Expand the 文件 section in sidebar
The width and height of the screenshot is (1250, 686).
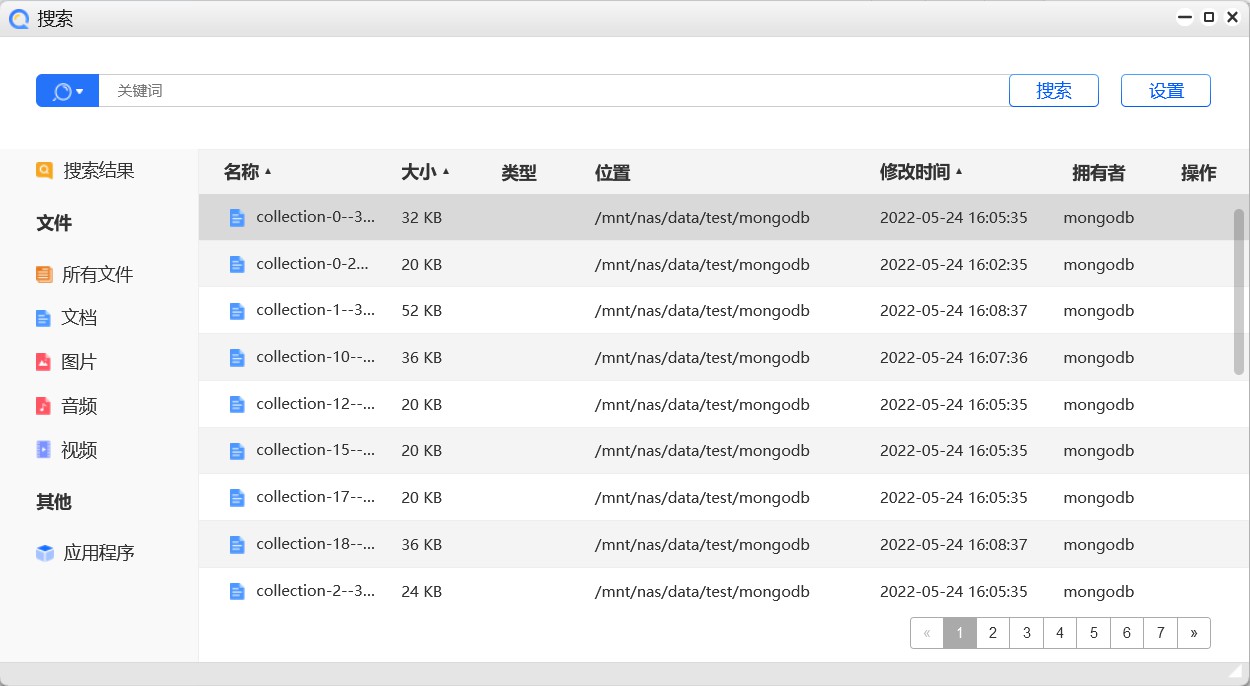[x=54, y=222]
